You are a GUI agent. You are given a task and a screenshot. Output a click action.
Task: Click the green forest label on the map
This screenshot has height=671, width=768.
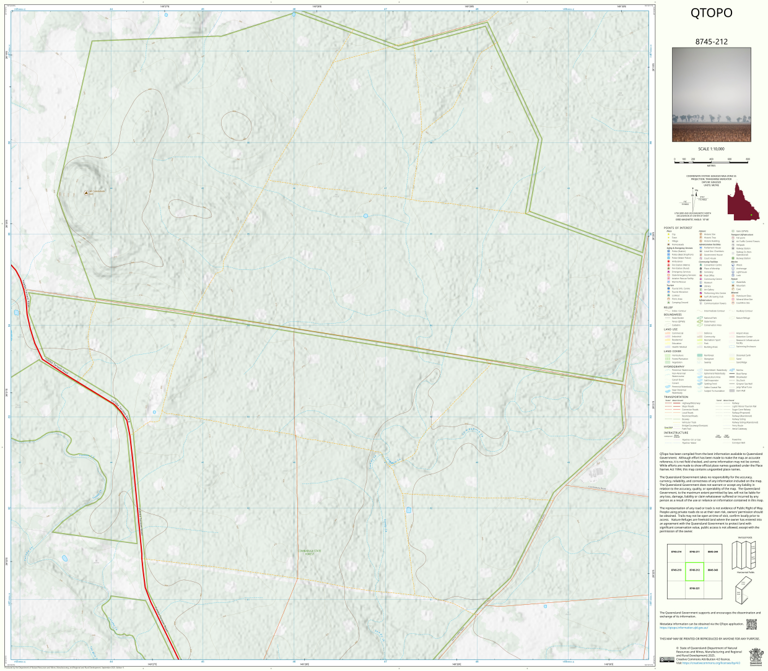click(x=310, y=552)
